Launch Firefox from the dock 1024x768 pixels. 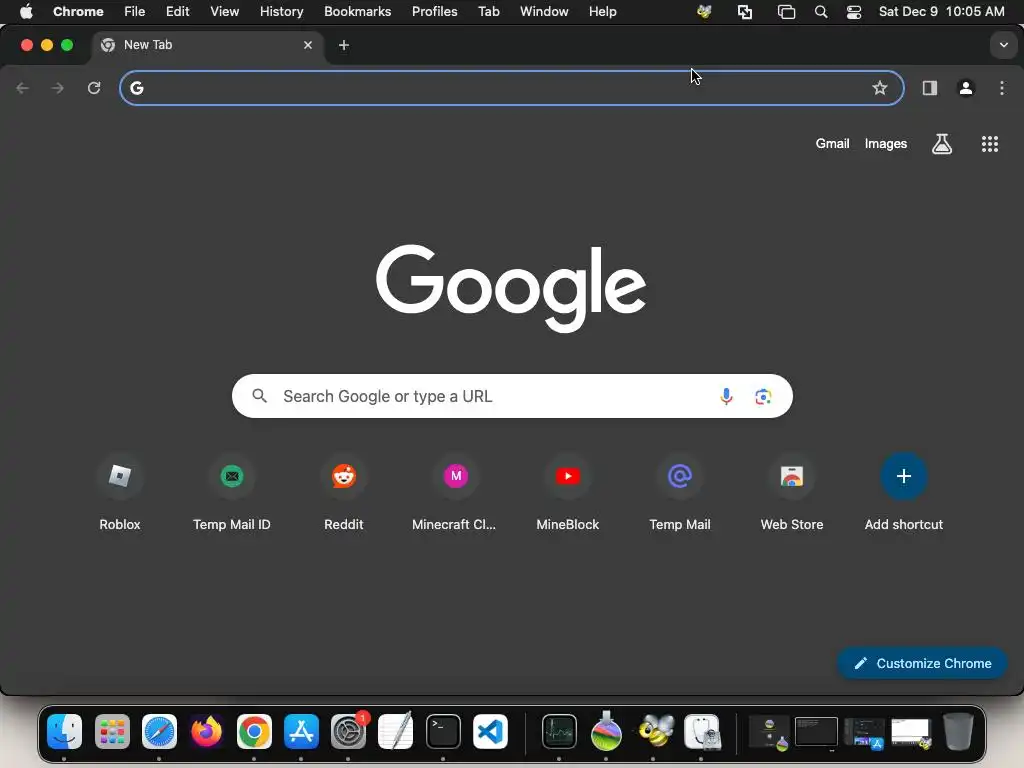click(206, 731)
